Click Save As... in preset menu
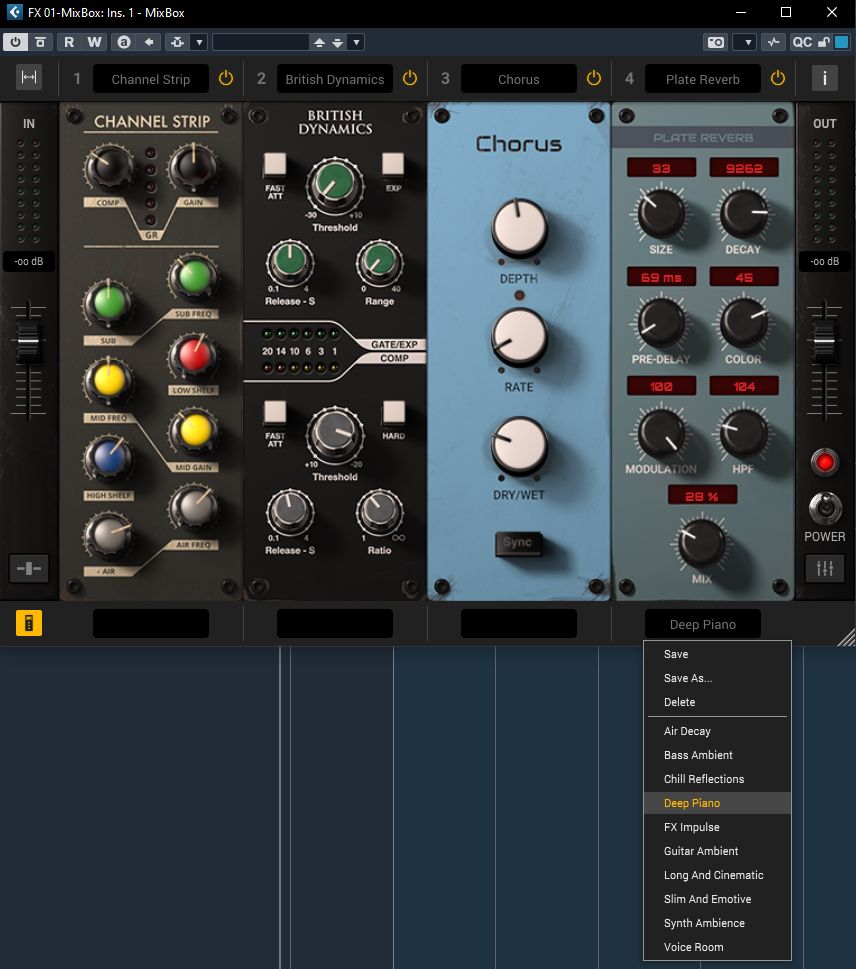This screenshot has height=969, width=856. (688, 678)
